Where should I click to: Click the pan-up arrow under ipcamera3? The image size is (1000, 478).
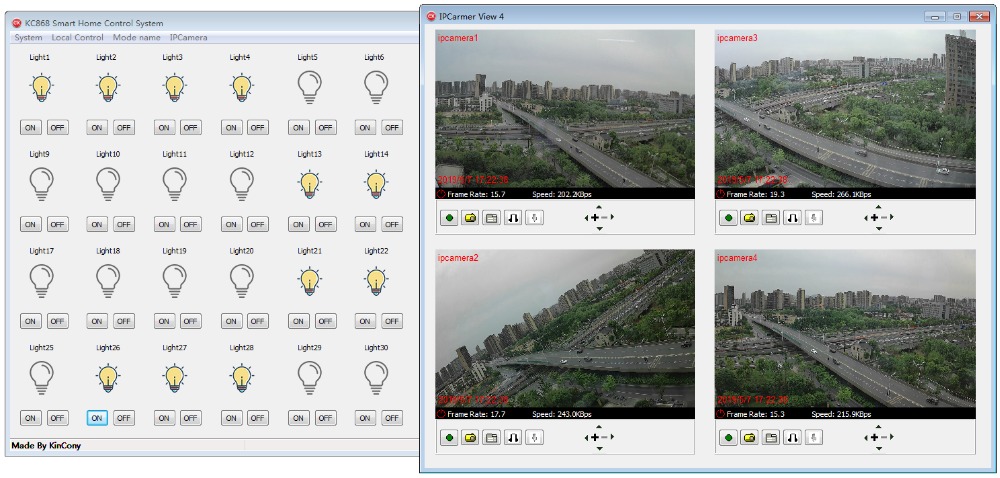tap(877, 206)
